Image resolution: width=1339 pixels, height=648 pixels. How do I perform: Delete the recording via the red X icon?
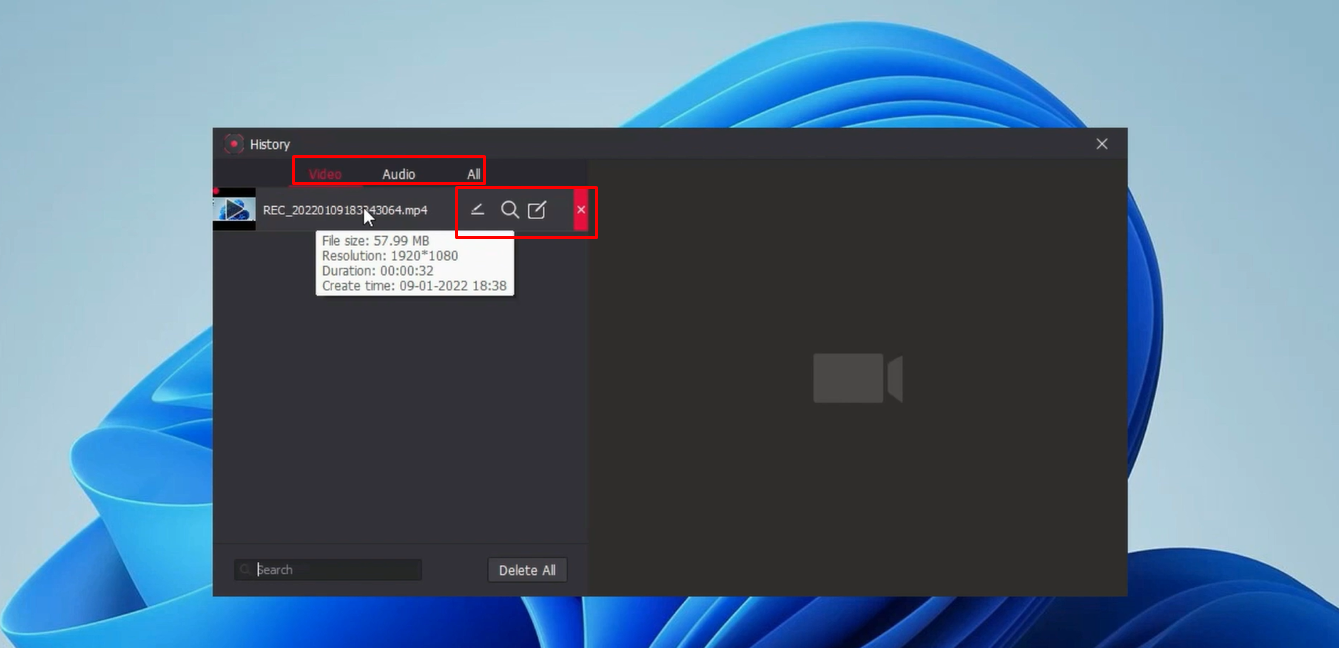pos(581,210)
